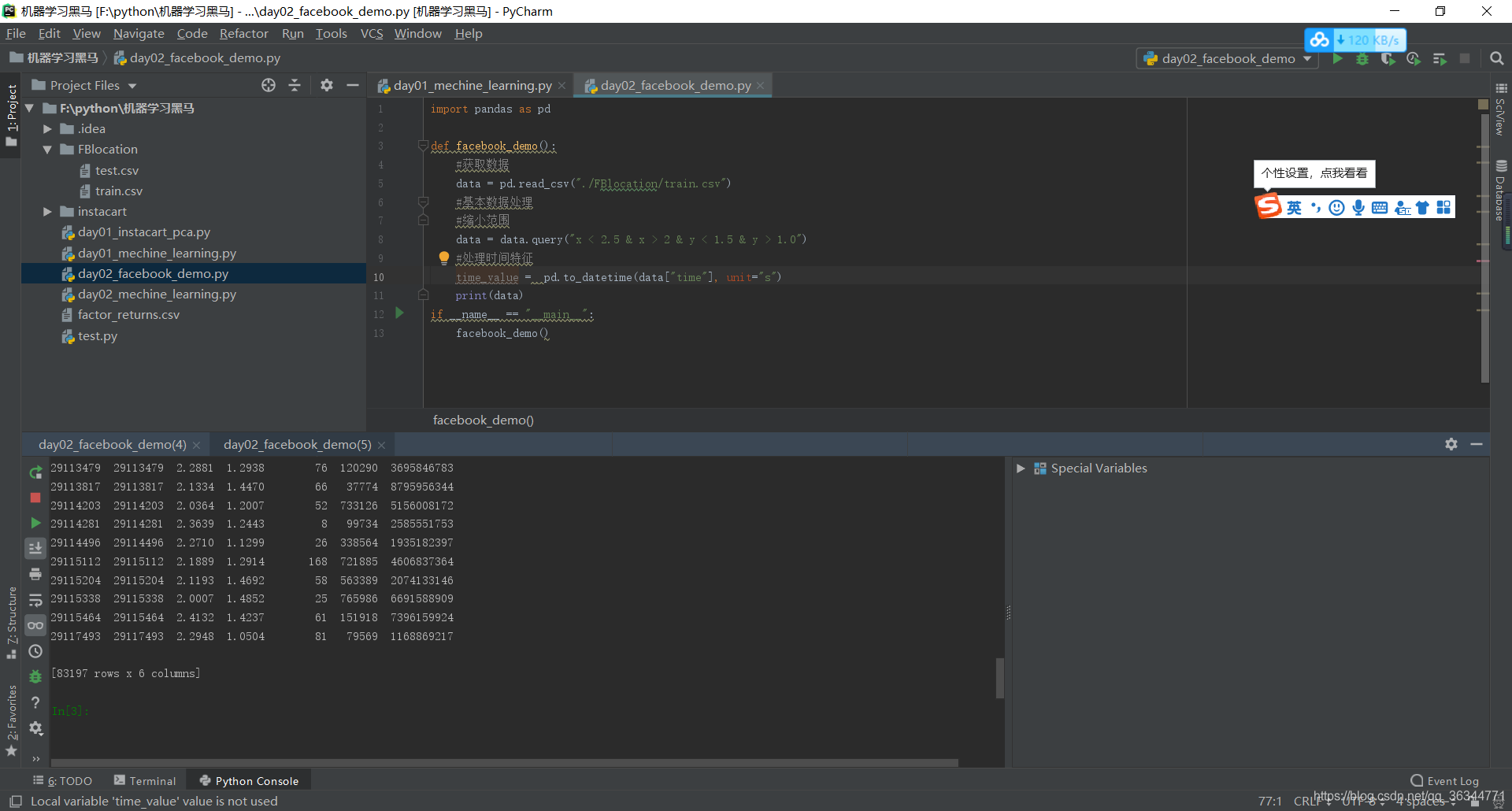Hide the Project panel with minus icon
This screenshot has height=811, width=1512.
[x=353, y=85]
